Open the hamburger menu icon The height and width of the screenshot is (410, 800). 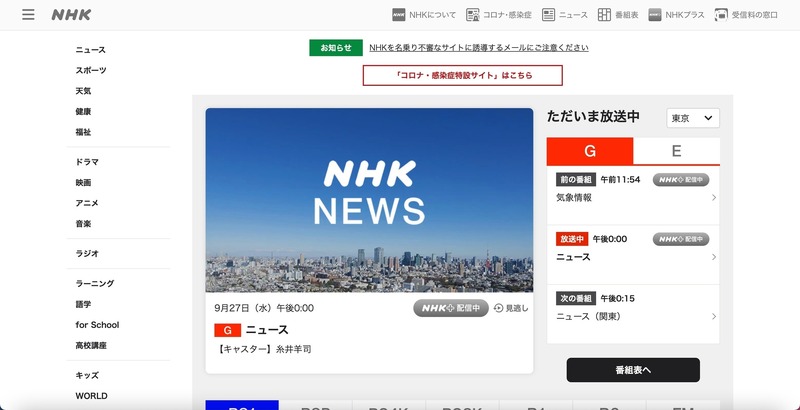[28, 15]
